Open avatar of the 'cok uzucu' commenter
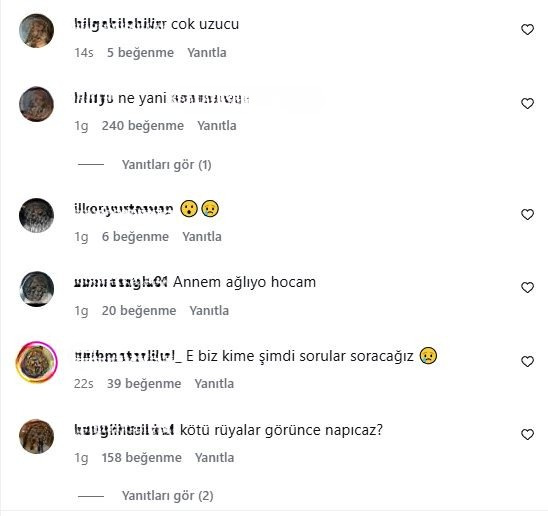 tap(37, 31)
